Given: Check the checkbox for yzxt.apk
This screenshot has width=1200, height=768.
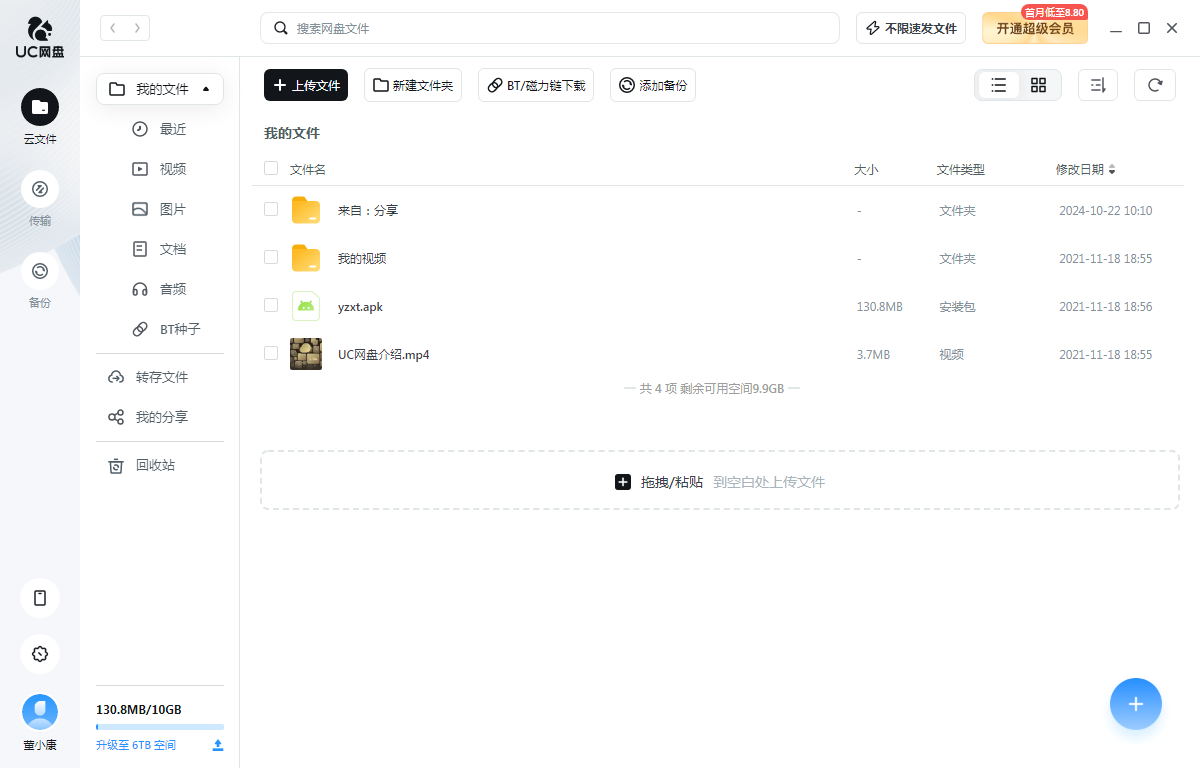Looking at the screenshot, I should (270, 306).
